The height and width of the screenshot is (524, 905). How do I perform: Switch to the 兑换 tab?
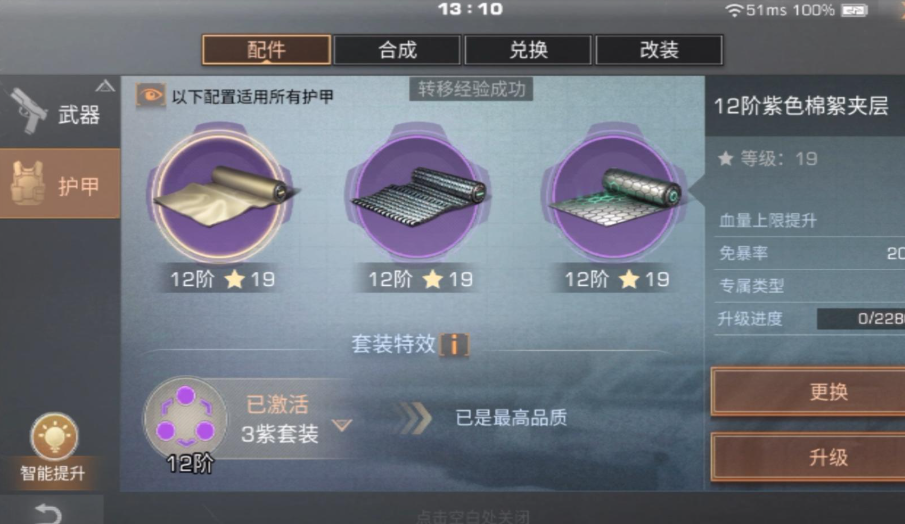pyautogui.click(x=528, y=50)
